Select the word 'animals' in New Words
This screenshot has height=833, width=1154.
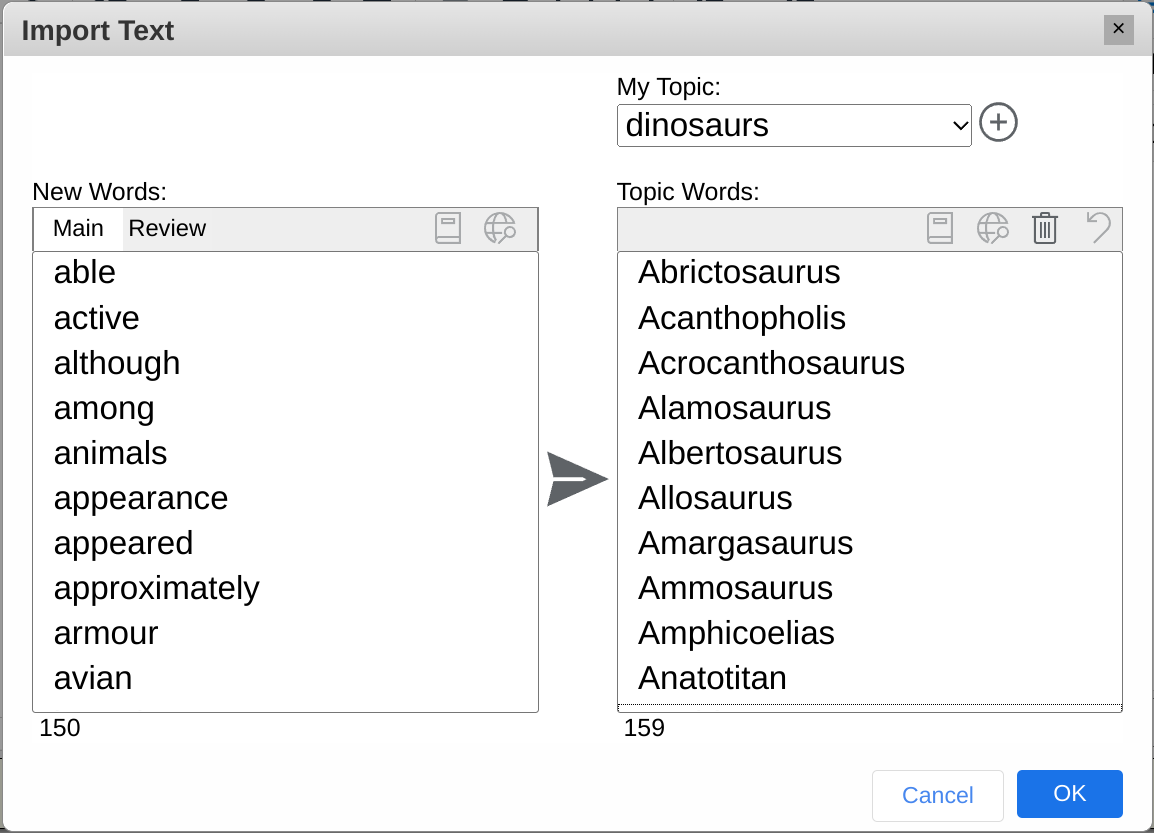click(x=286, y=453)
